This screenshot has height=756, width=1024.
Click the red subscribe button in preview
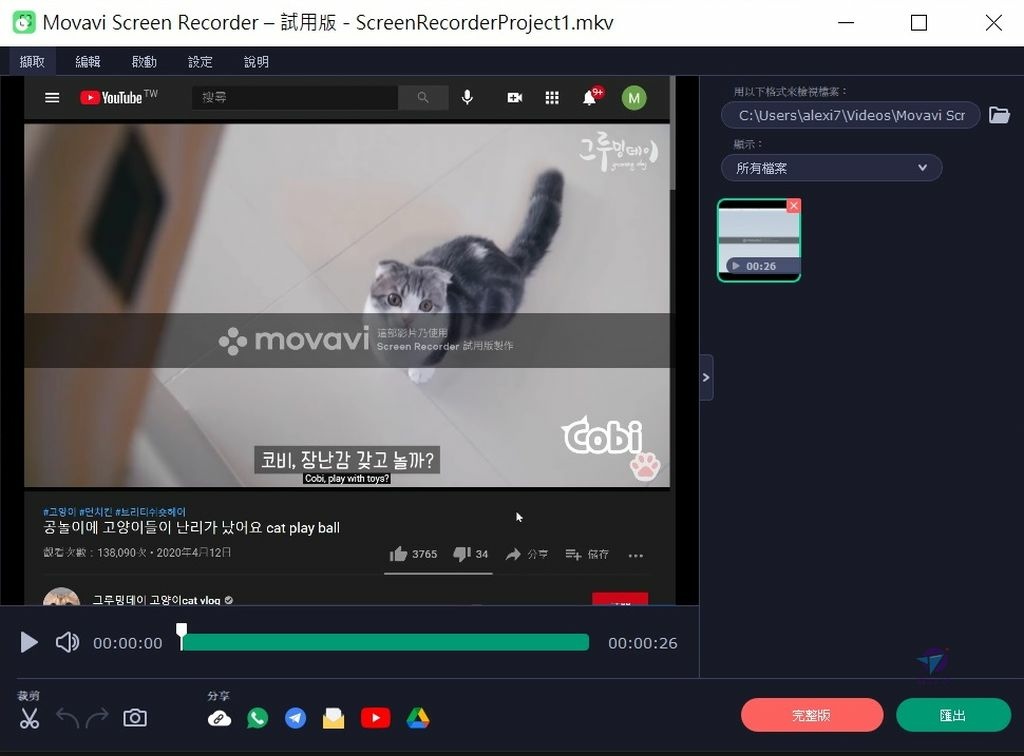pyautogui.click(x=620, y=599)
